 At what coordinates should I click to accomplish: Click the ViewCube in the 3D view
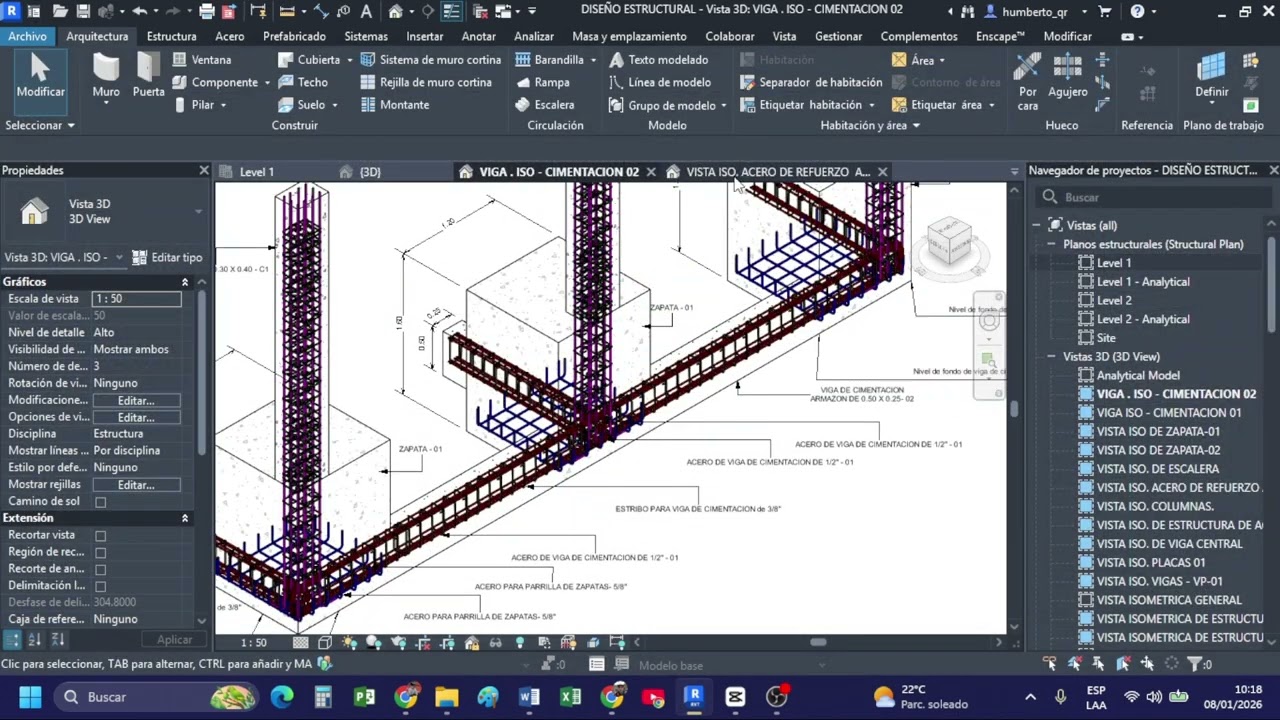[949, 242]
